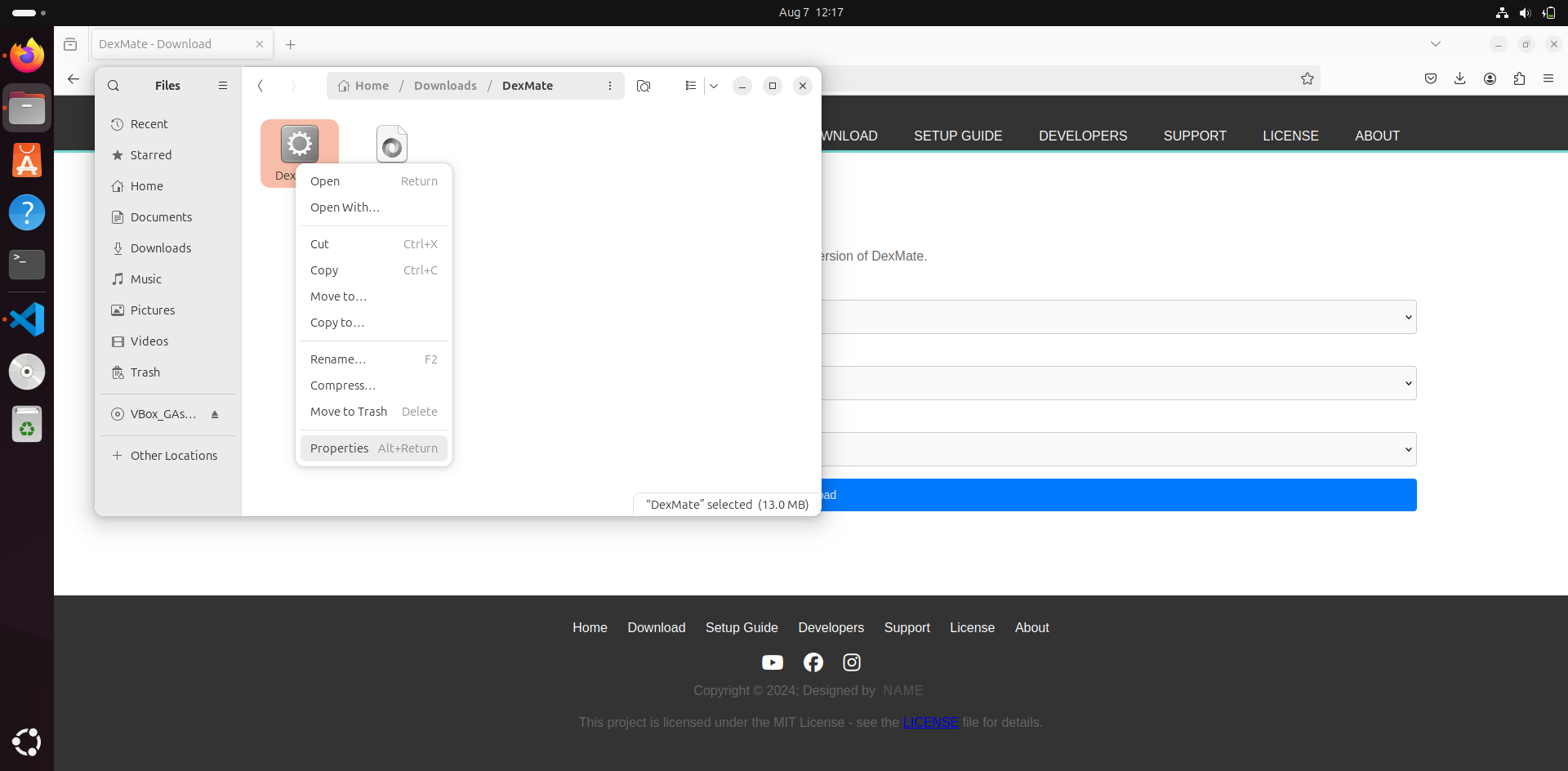The width and height of the screenshot is (1568, 771).
Task: Open the Videos folder in sidebar
Action: 168,341
